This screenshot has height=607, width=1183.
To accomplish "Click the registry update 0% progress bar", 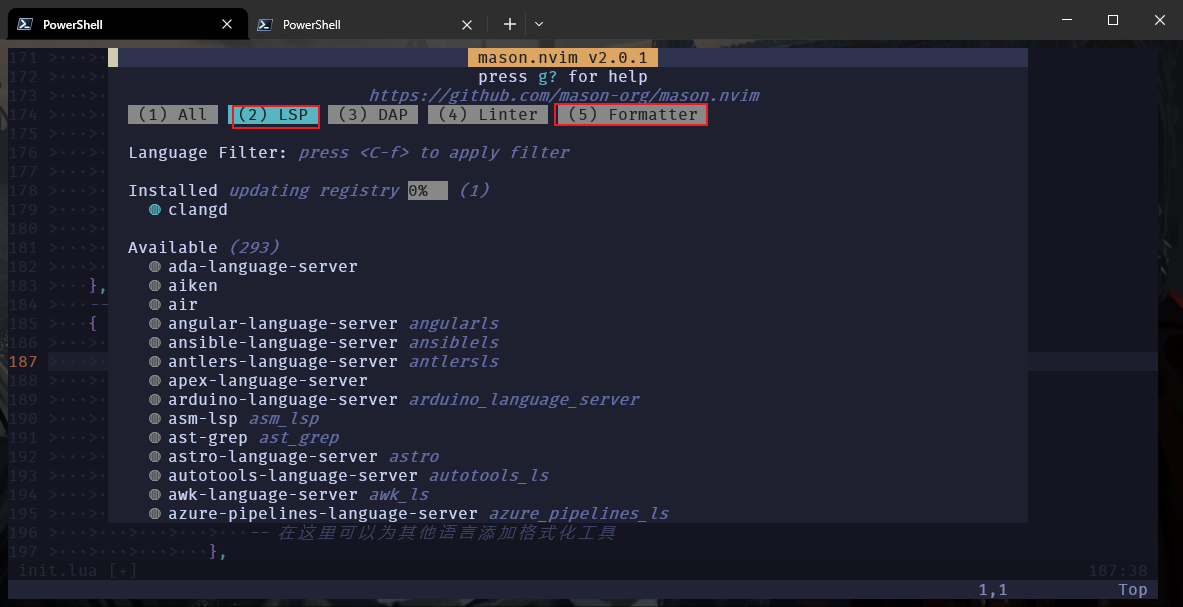I will [x=427, y=191].
